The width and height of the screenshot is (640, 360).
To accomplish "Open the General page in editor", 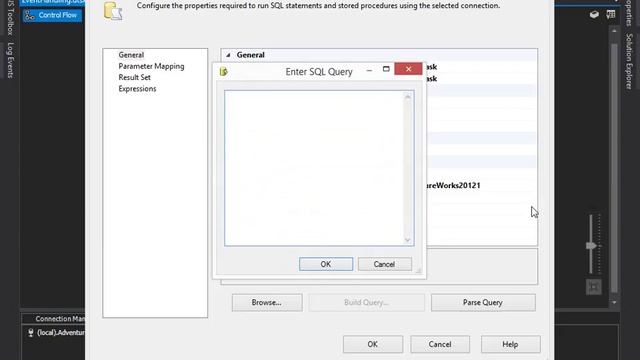I will (131, 55).
